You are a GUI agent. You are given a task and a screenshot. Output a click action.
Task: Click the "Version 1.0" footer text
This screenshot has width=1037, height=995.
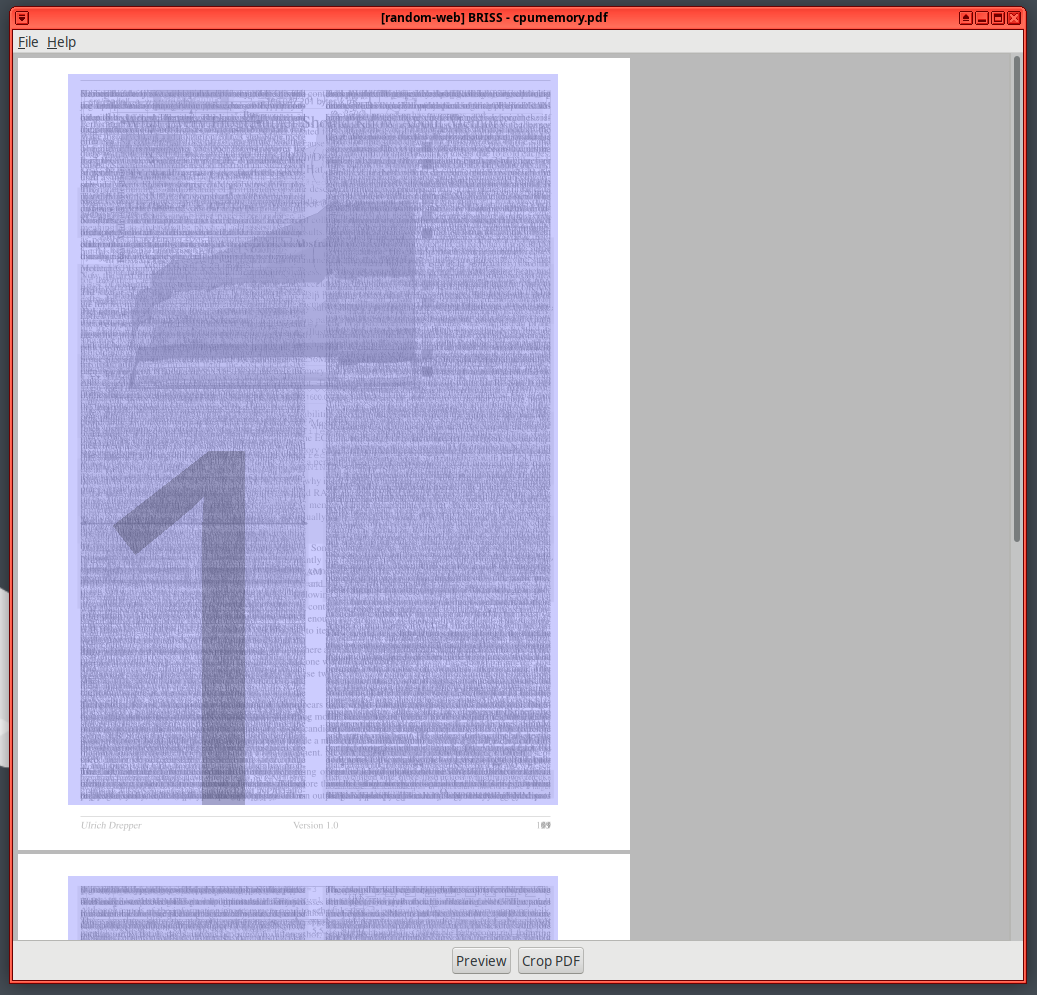tap(316, 825)
